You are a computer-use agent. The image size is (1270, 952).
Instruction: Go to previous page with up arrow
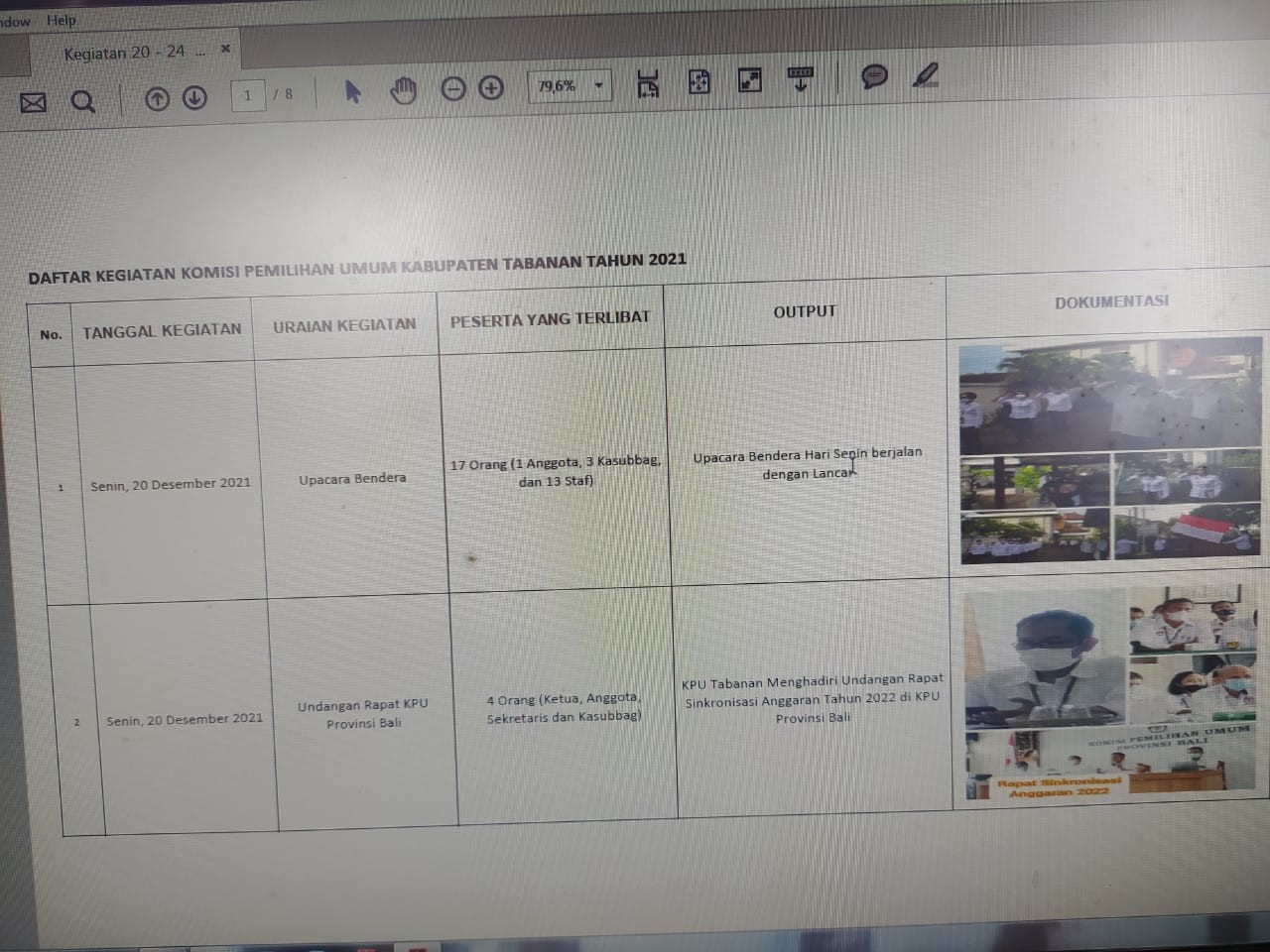pos(157,98)
